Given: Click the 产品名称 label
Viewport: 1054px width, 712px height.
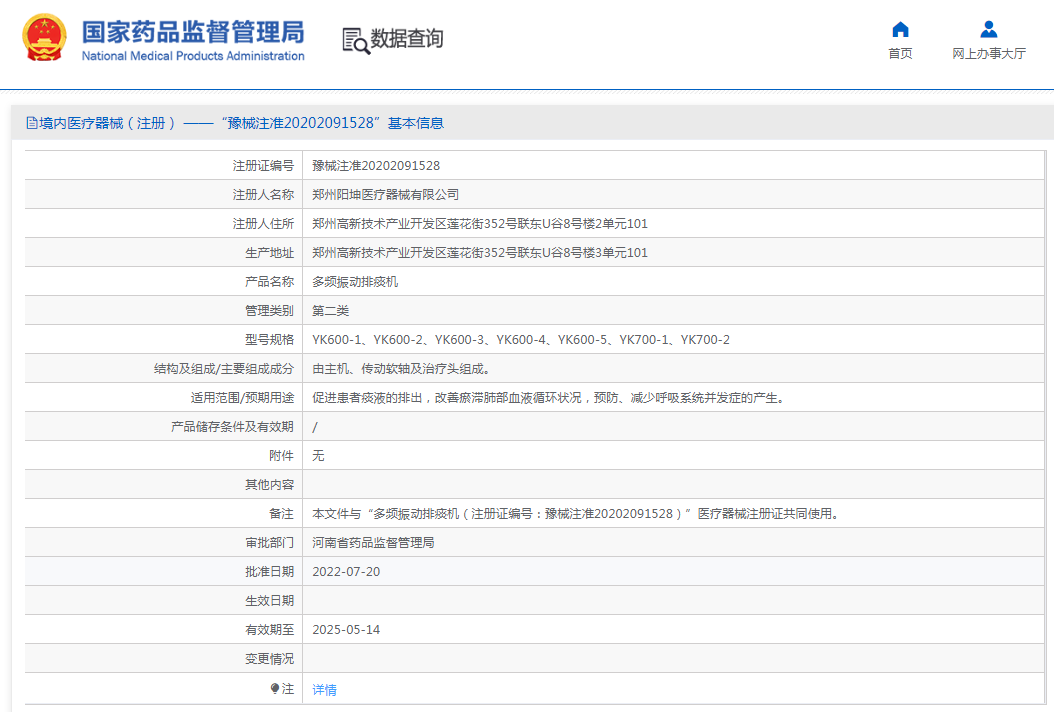Looking at the screenshot, I should (270, 282).
